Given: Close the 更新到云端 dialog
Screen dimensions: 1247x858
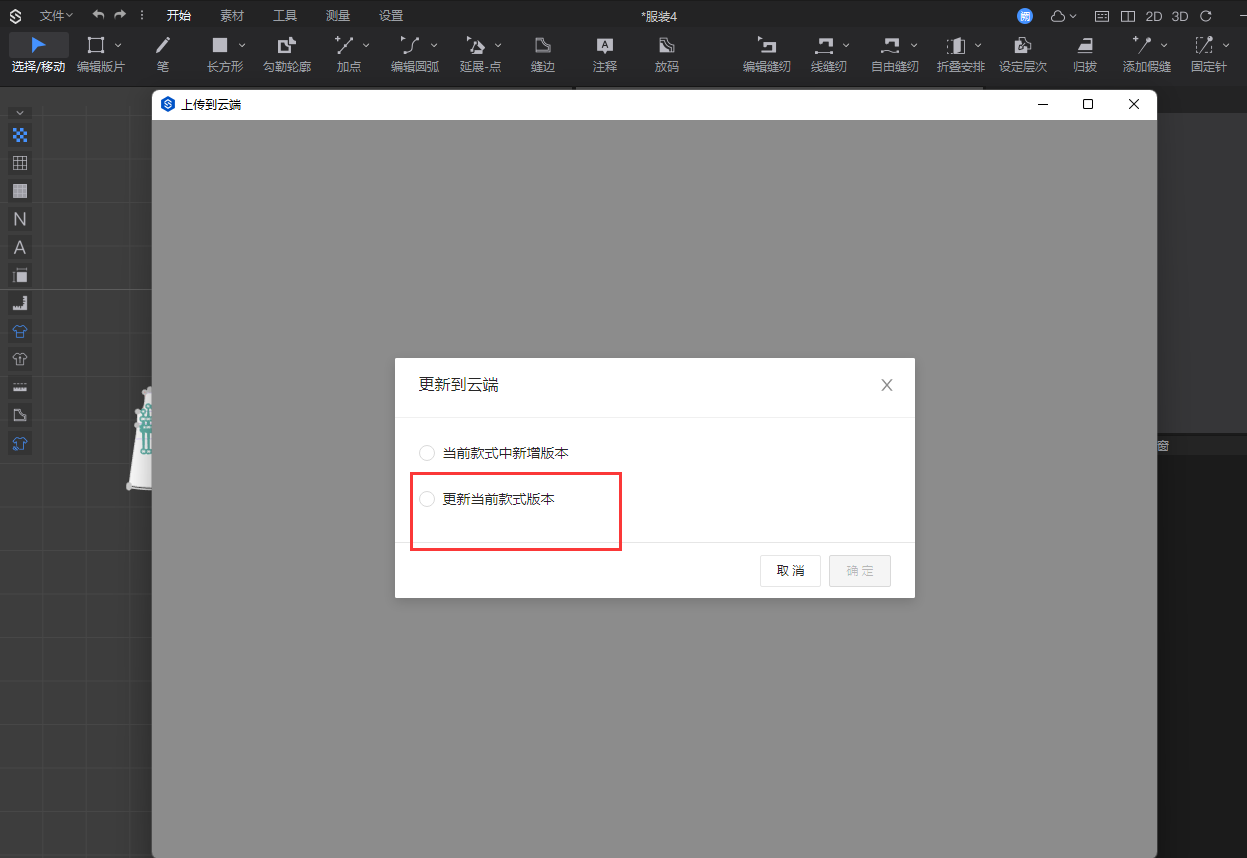Looking at the screenshot, I should [886, 385].
